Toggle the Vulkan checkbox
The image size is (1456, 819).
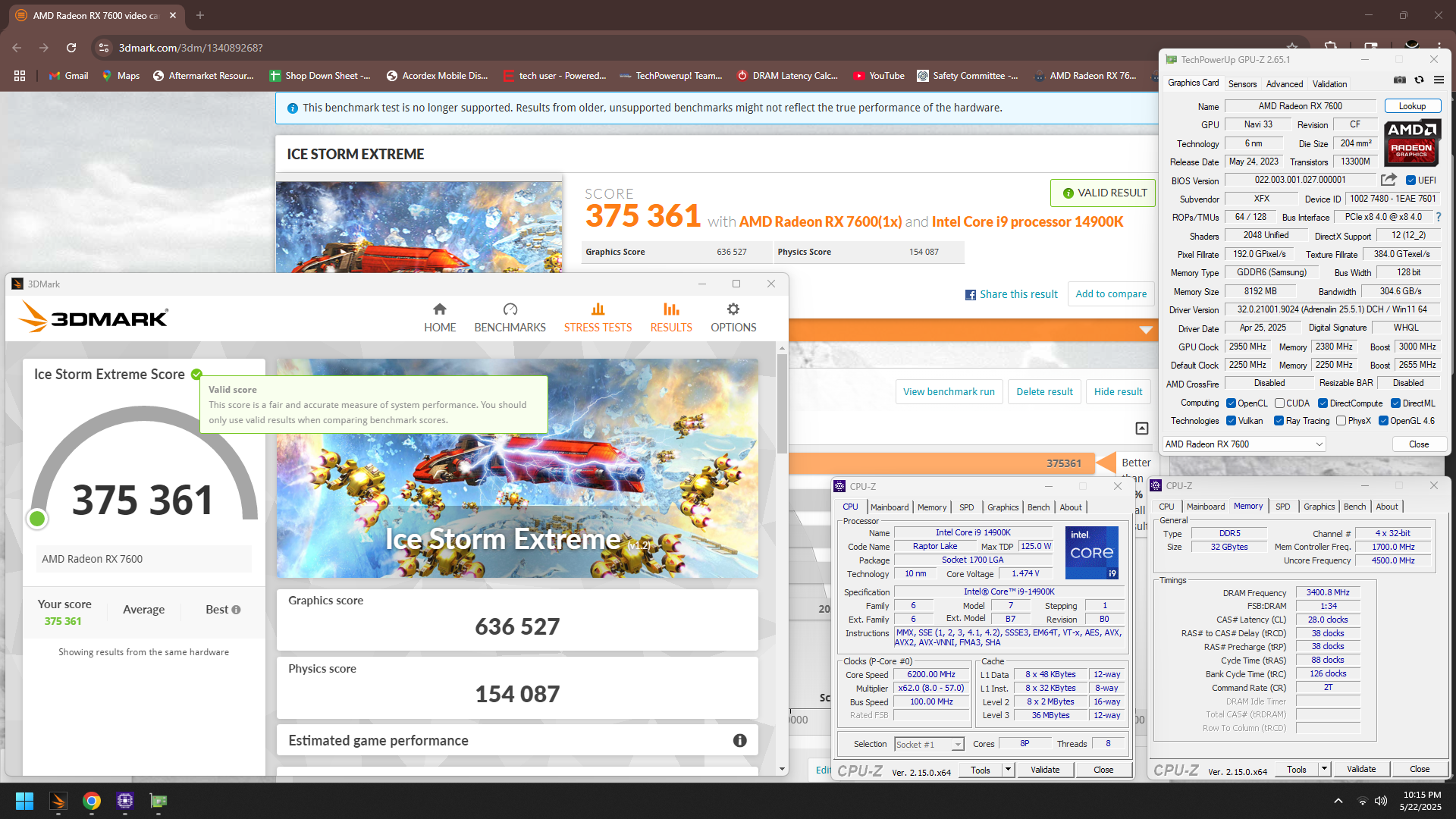click(x=1232, y=421)
